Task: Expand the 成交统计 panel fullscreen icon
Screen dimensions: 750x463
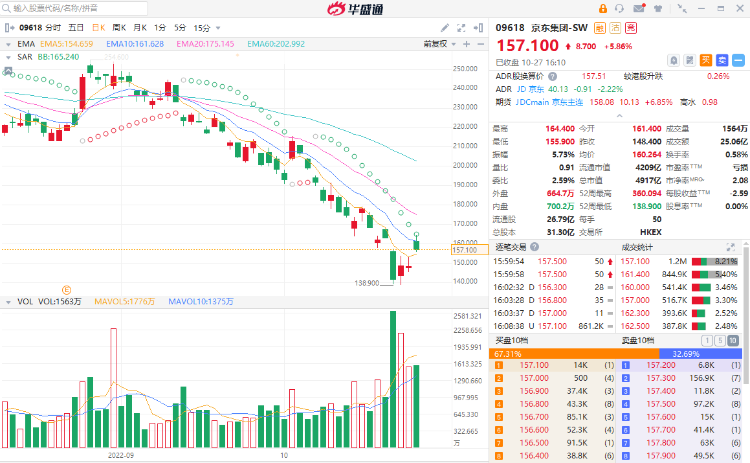Action: tap(730, 247)
